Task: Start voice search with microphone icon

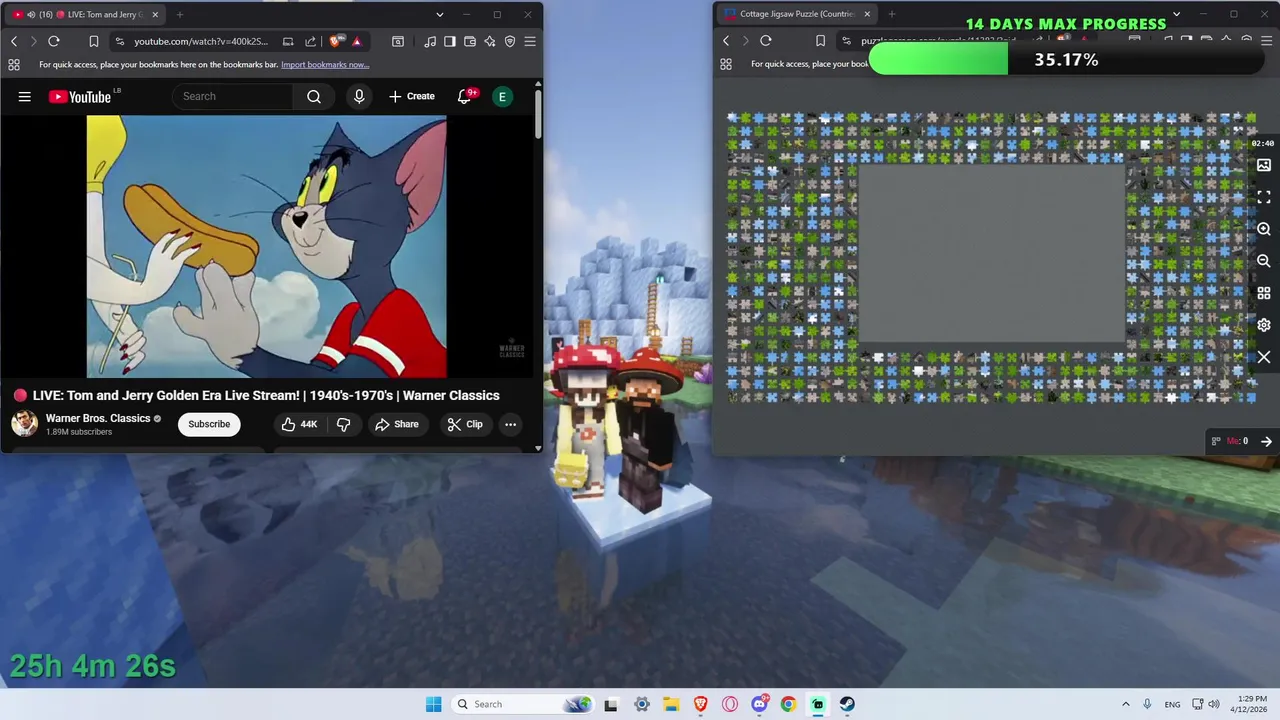Action: [x=359, y=96]
